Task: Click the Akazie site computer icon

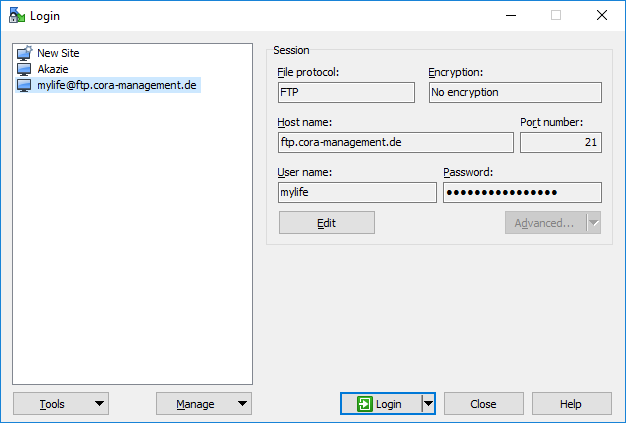Action: (25, 69)
